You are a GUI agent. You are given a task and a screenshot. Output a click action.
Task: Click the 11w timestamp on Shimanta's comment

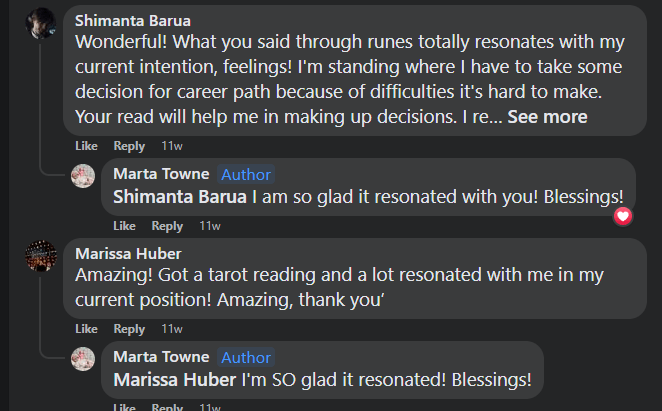172,146
